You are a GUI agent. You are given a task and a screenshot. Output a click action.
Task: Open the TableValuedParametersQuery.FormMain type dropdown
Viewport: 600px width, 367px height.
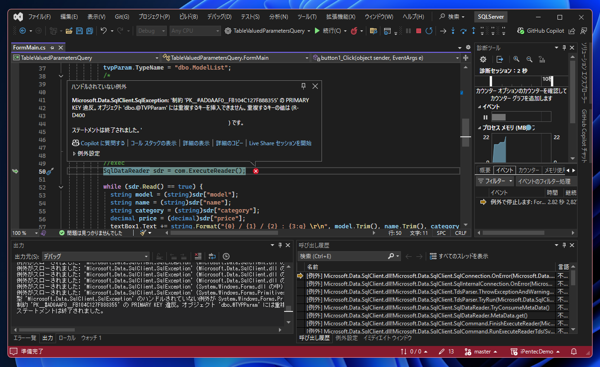236,58
